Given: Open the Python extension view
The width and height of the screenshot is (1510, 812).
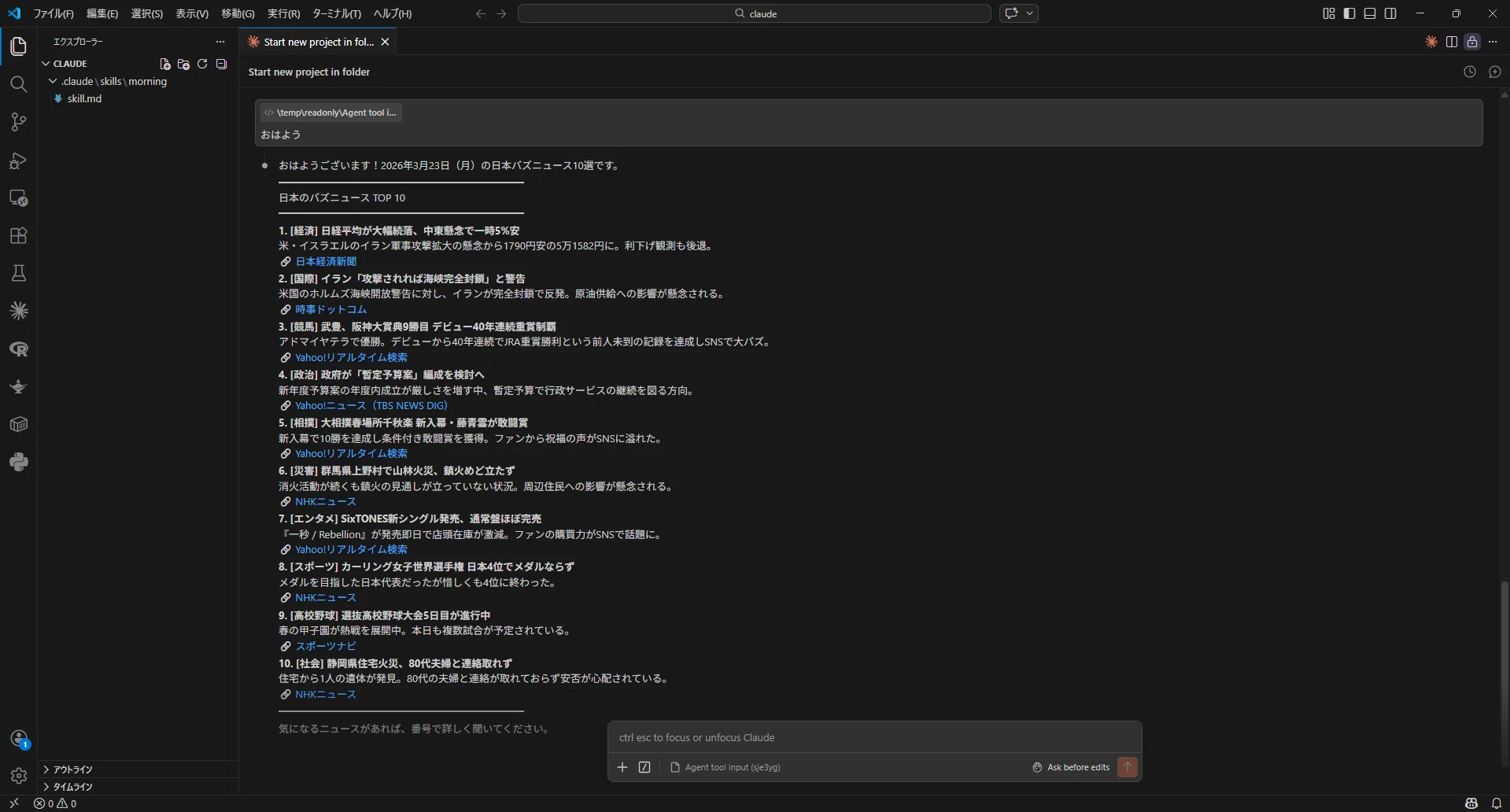Looking at the screenshot, I should pyautogui.click(x=18, y=462).
